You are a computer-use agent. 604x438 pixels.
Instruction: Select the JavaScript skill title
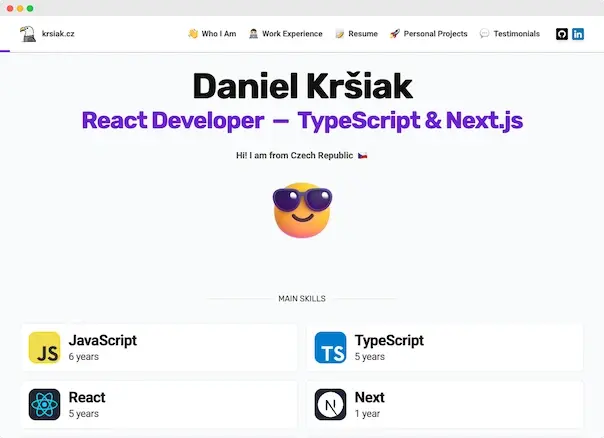click(x=102, y=341)
